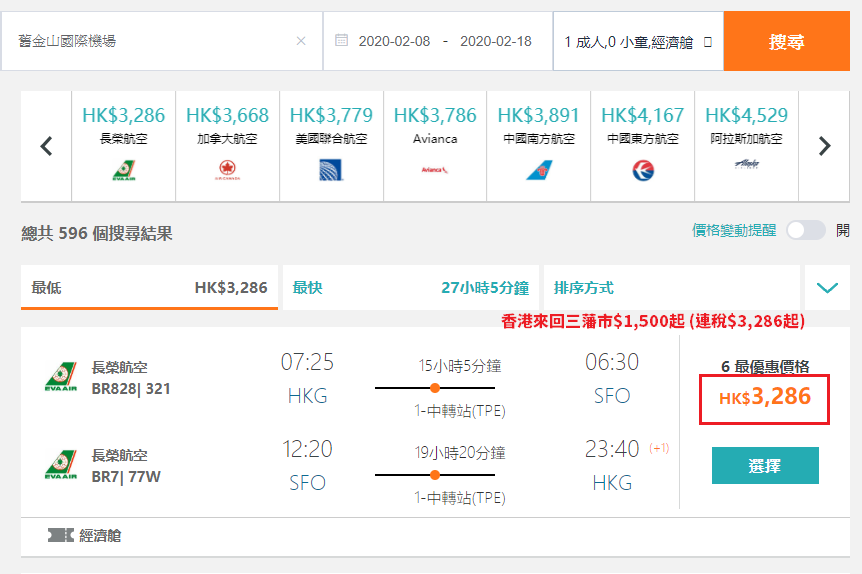Select the China Eastern Airlines logo
This screenshot has width=862, height=574.
[x=643, y=170]
